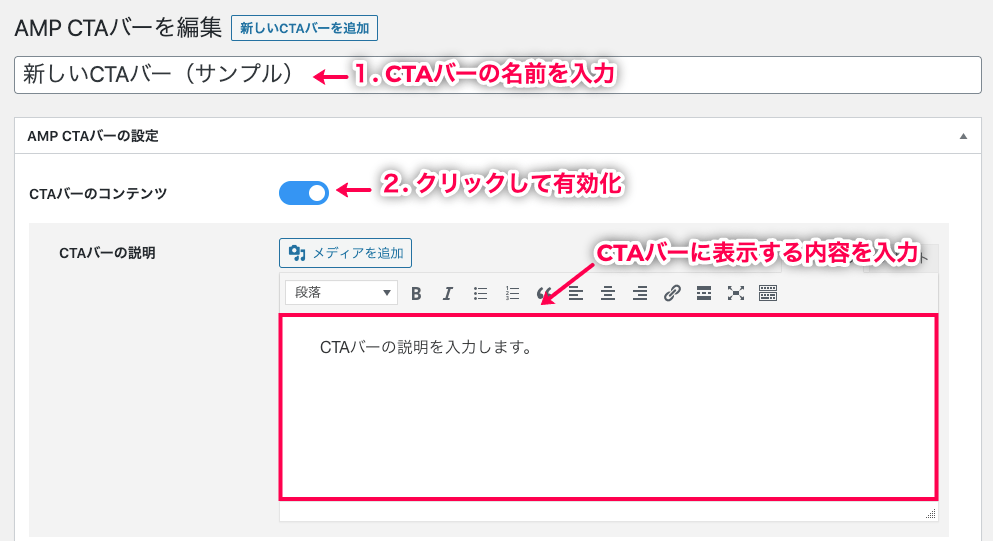Click the CTAバーのコンテンツ label
The height and width of the screenshot is (541, 993).
[98, 194]
